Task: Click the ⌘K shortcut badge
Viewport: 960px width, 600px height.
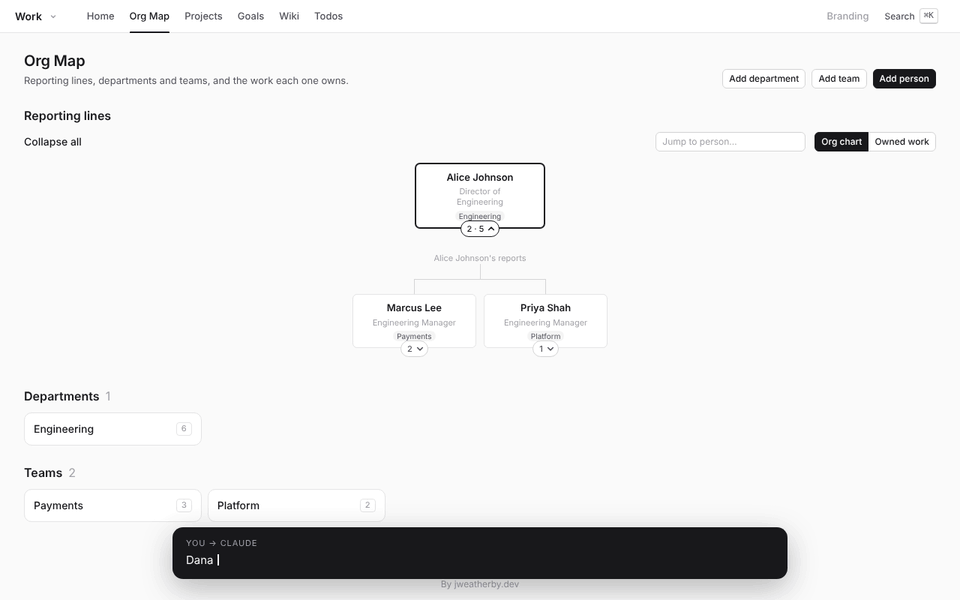Action: [929, 16]
